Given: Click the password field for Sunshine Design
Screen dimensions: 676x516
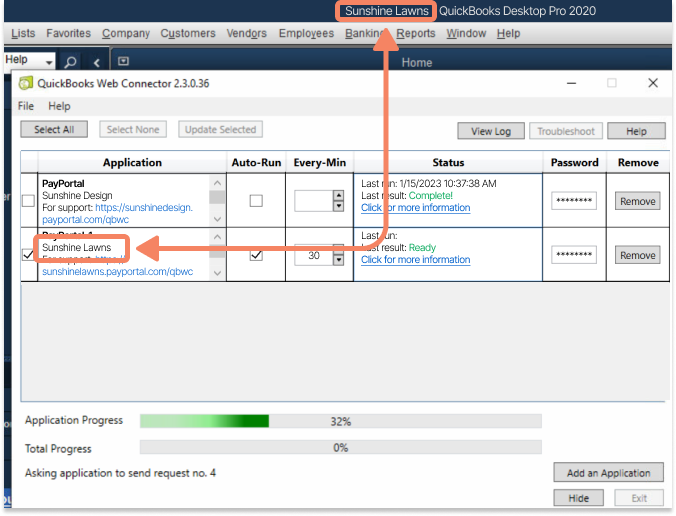Looking at the screenshot, I should (x=574, y=201).
